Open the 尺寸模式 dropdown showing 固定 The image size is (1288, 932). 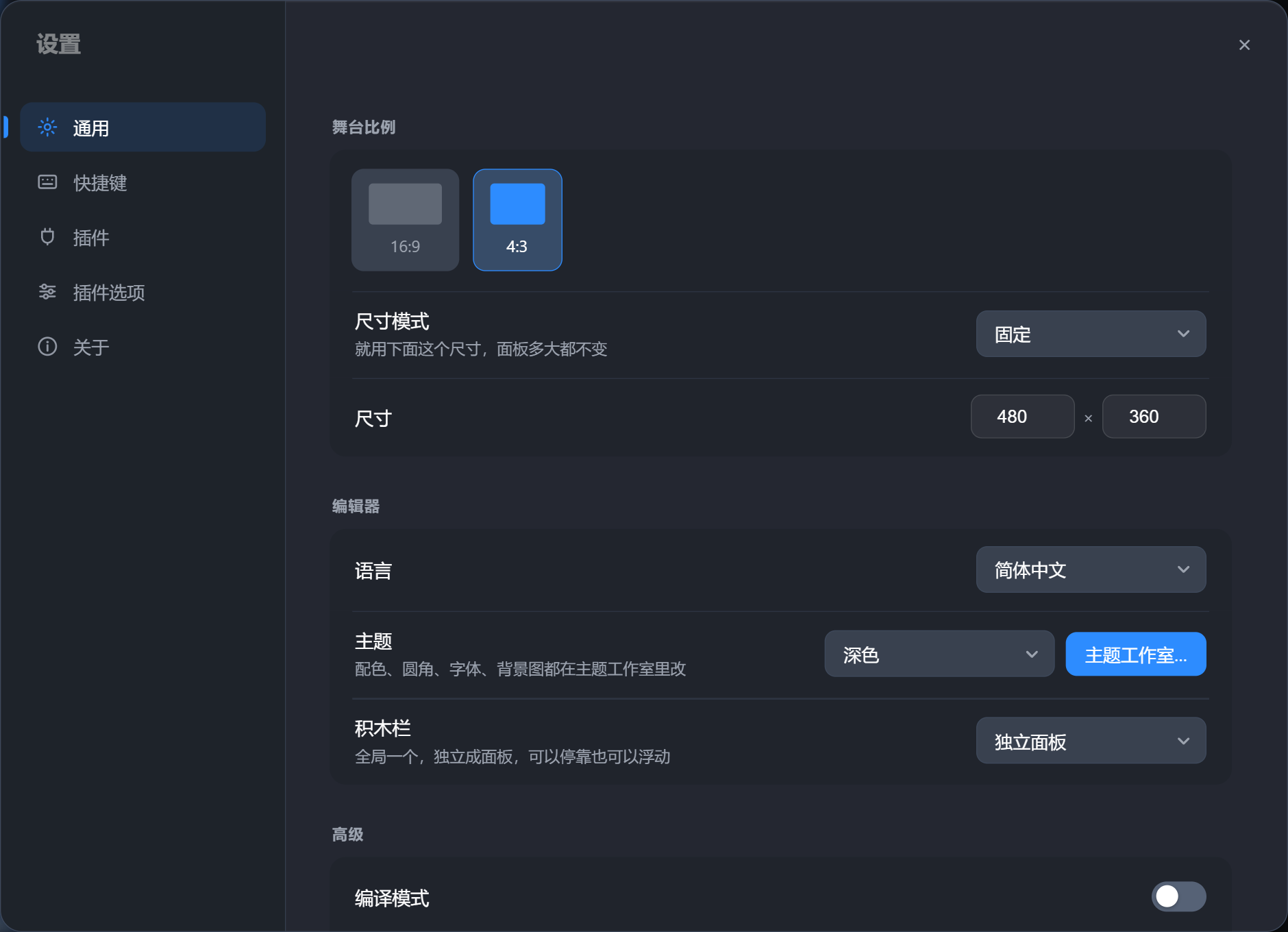(1091, 334)
